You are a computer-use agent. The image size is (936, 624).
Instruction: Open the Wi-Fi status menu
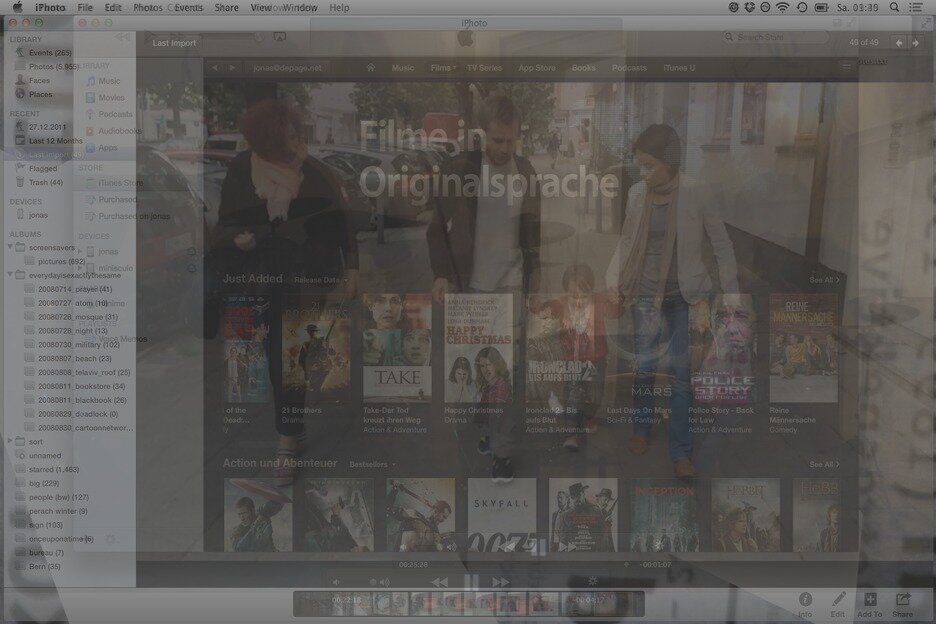coord(782,7)
